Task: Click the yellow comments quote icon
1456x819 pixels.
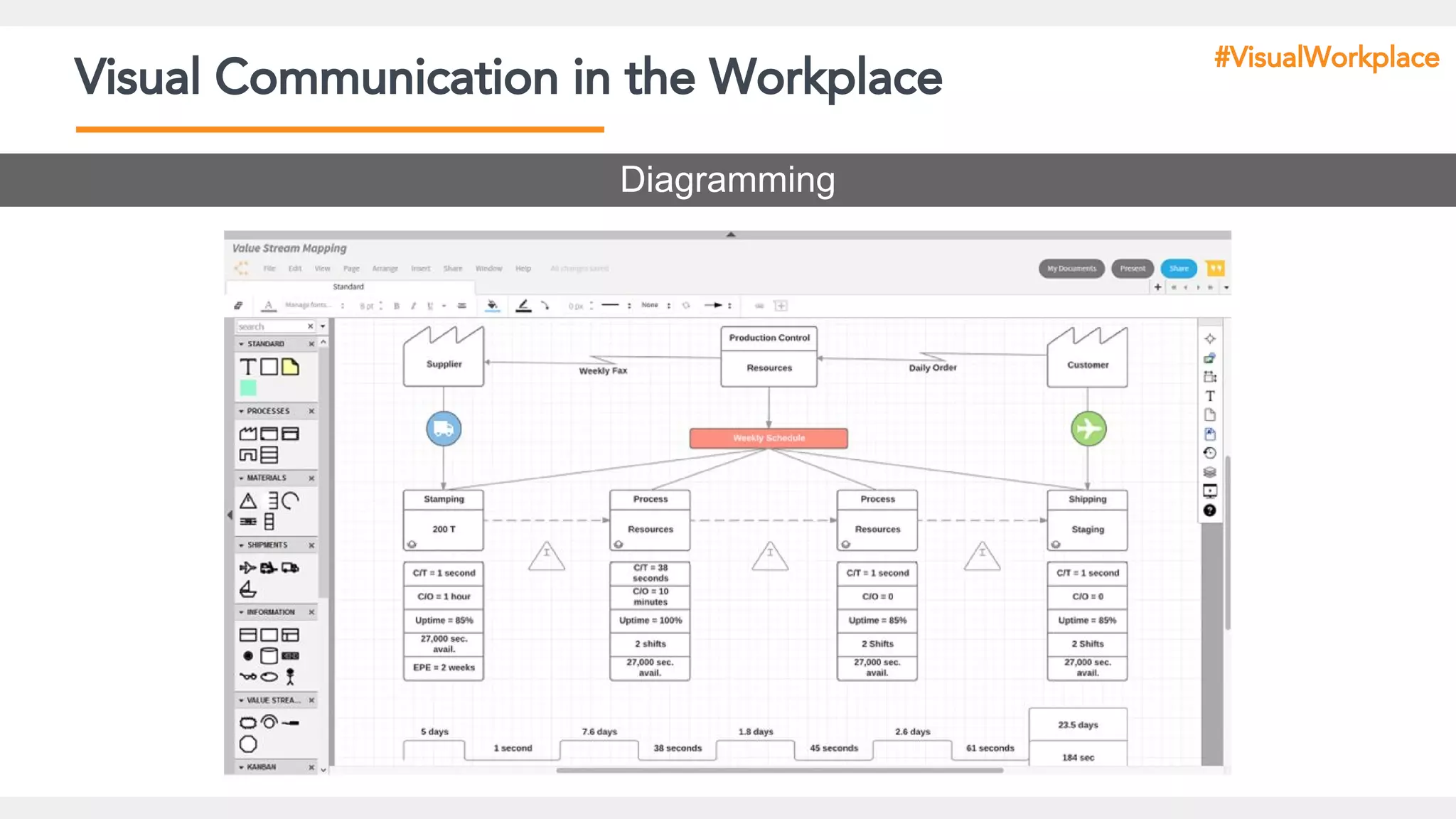Action: [1215, 268]
